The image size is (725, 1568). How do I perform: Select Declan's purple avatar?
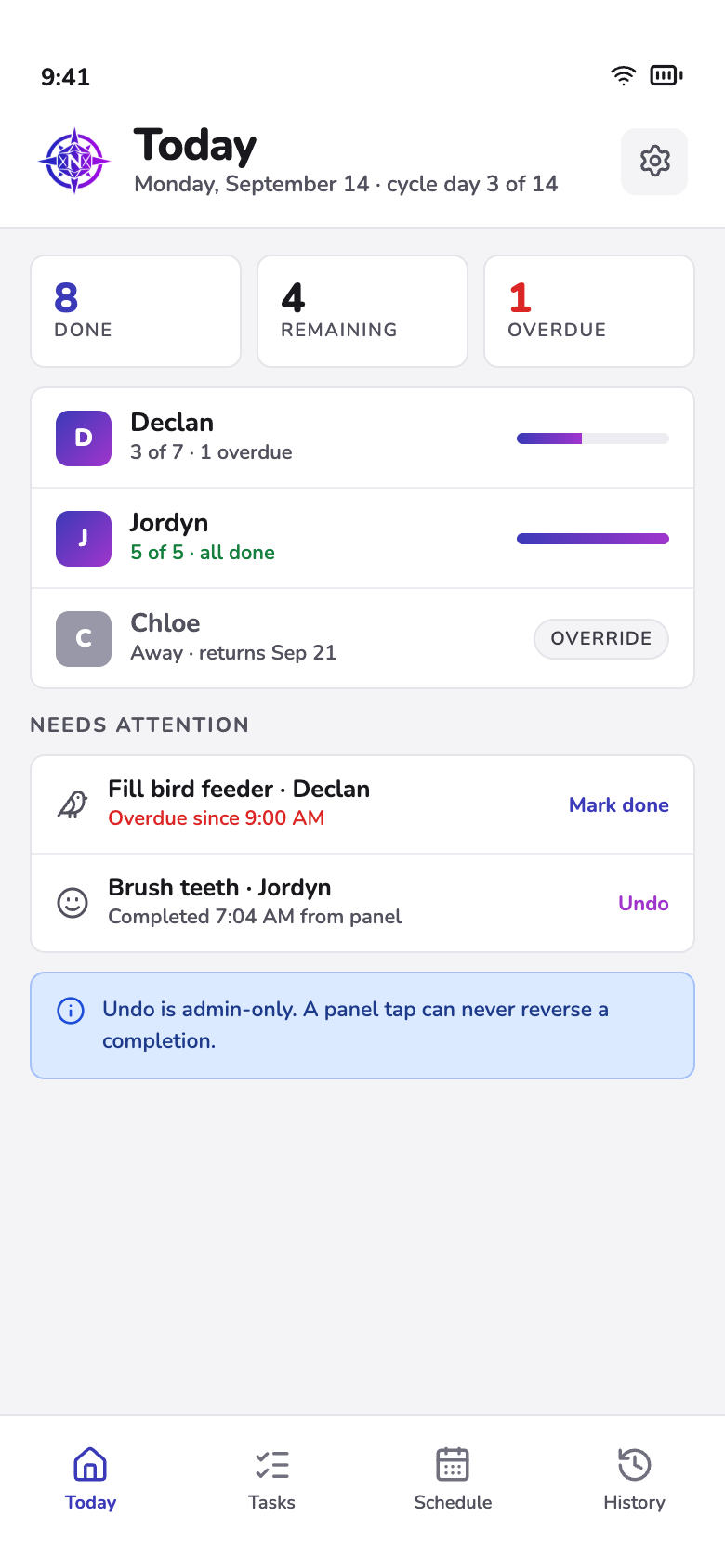(84, 438)
